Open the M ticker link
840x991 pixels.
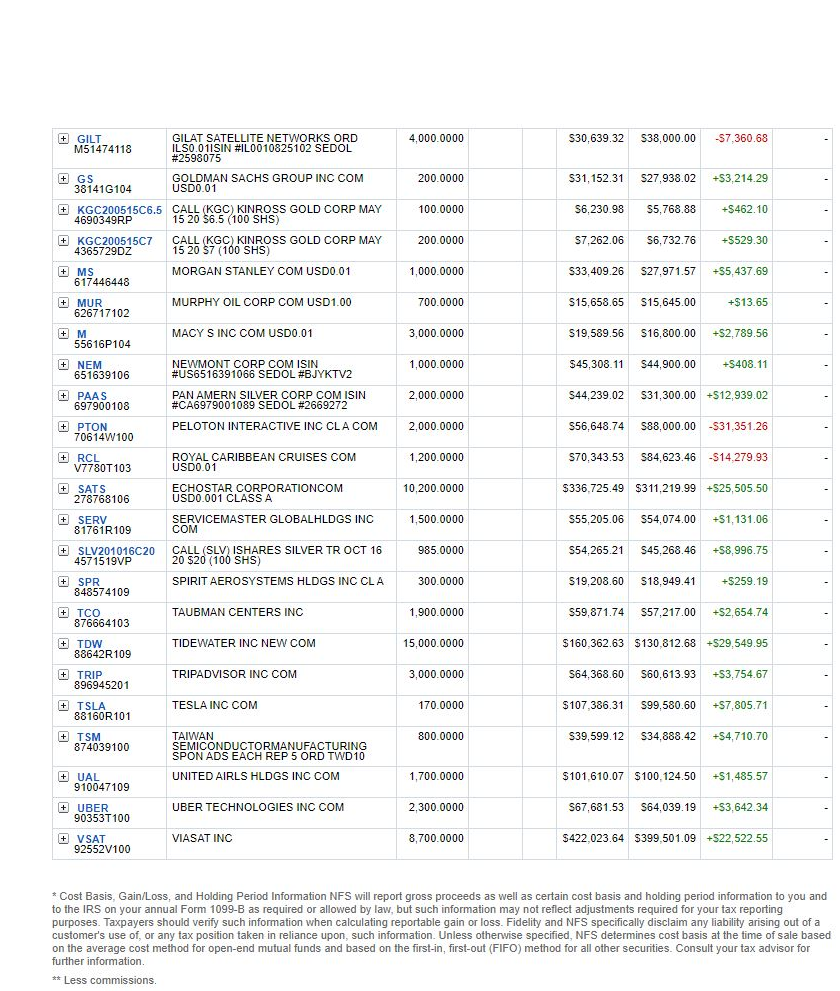coord(82,334)
